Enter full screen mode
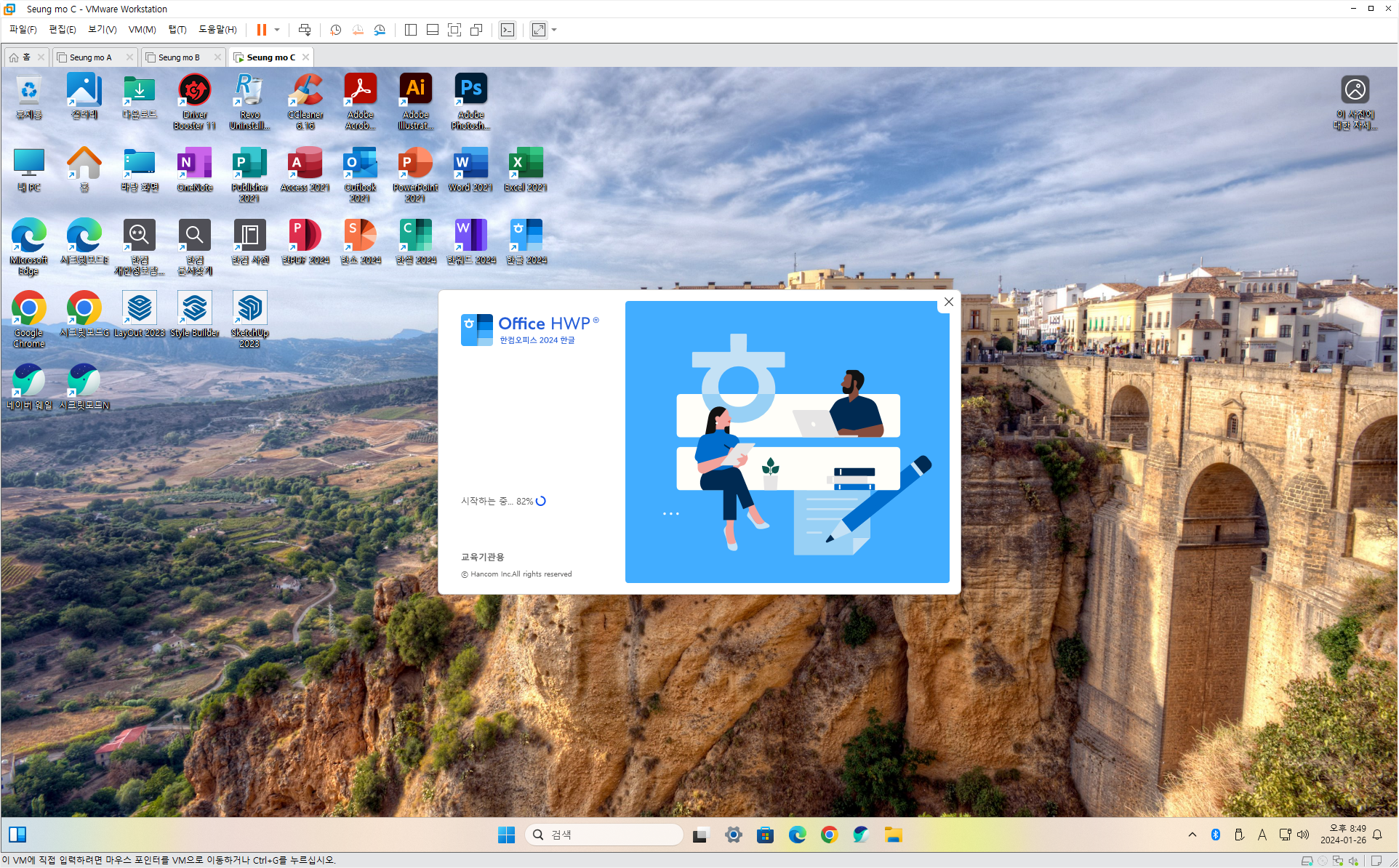This screenshot has width=1399, height=868. click(454, 30)
